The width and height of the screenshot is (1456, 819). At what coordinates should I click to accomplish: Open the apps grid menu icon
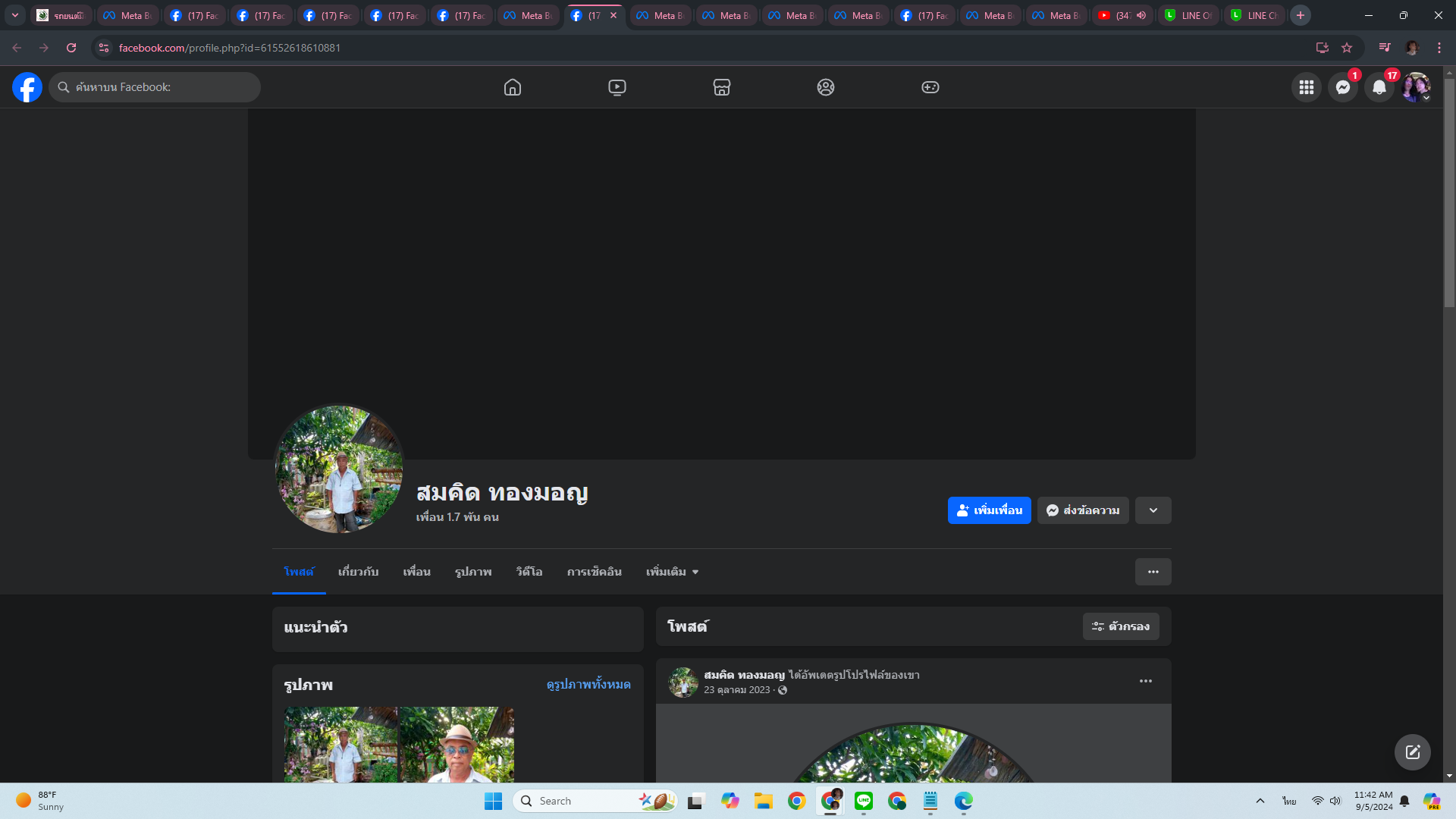tap(1306, 87)
